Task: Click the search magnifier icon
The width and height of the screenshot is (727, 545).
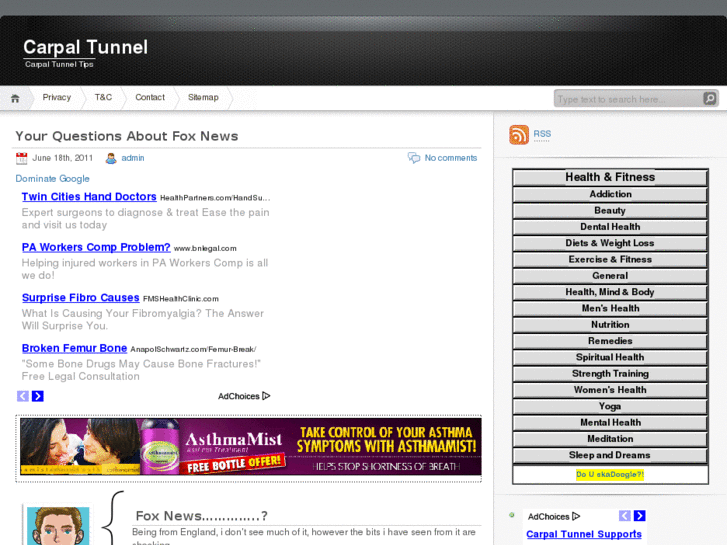Action: tap(709, 98)
